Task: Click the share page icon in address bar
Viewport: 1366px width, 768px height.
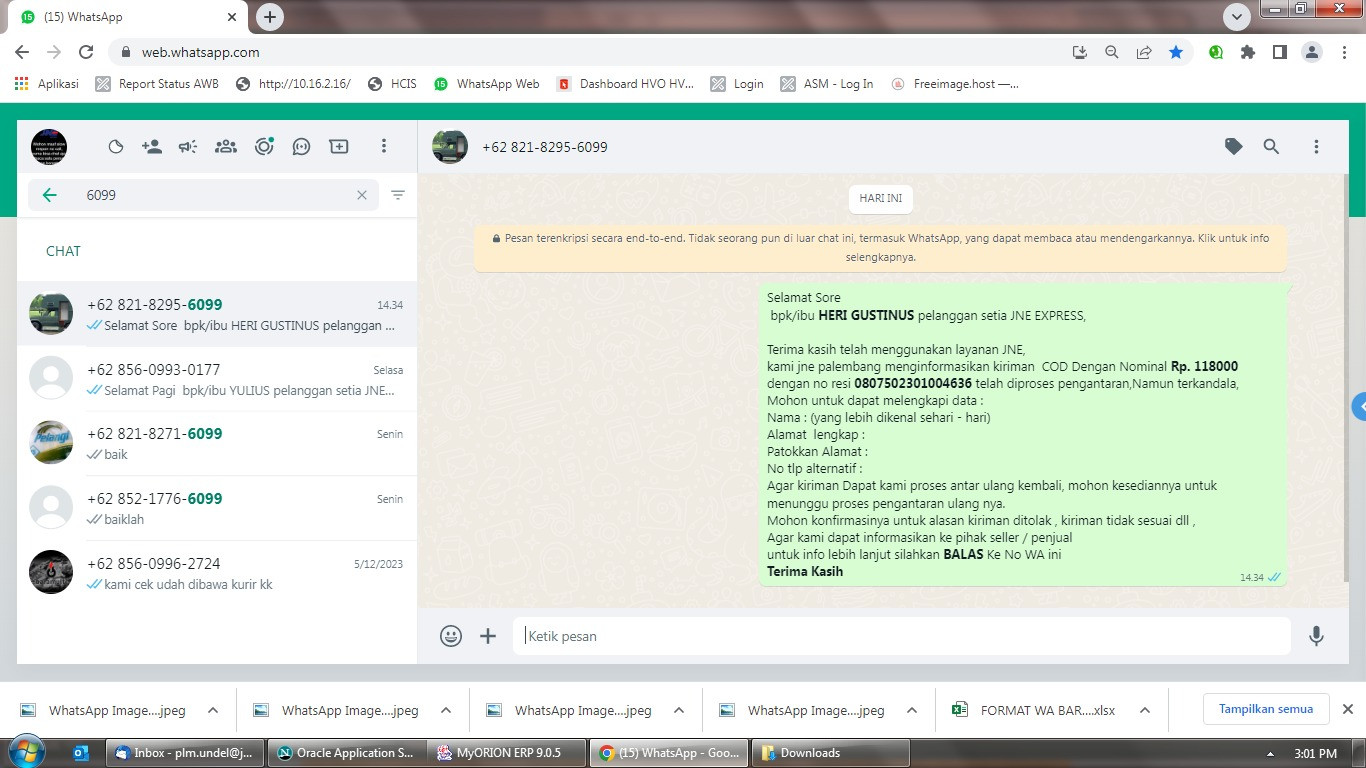Action: click(1144, 52)
